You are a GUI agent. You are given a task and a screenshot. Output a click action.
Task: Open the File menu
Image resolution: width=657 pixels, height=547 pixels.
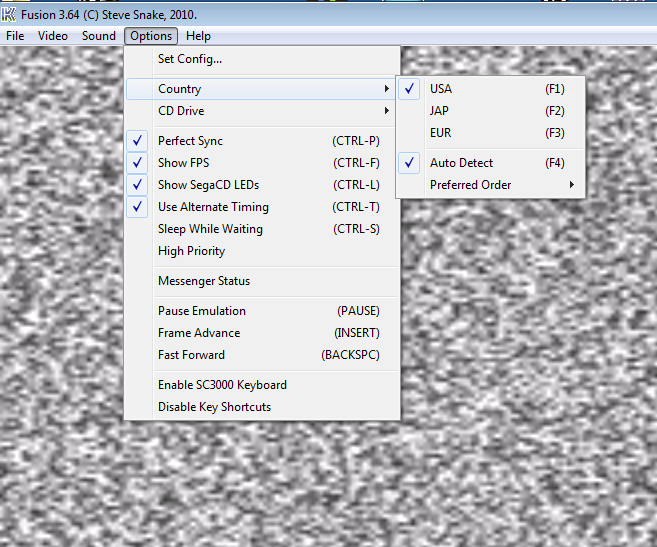[x=15, y=36]
